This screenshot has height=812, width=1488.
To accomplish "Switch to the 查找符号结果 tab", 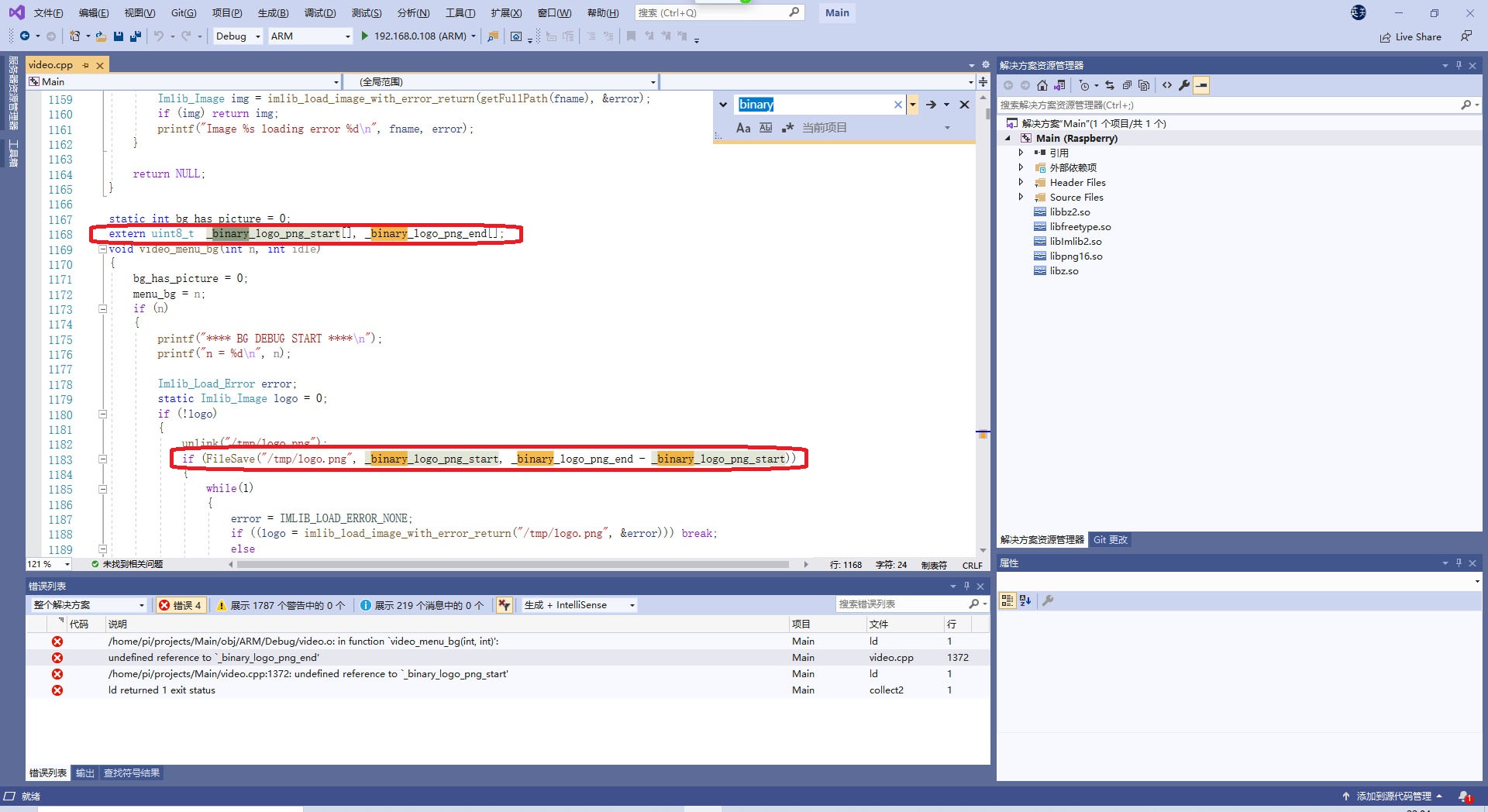I will tap(132, 773).
